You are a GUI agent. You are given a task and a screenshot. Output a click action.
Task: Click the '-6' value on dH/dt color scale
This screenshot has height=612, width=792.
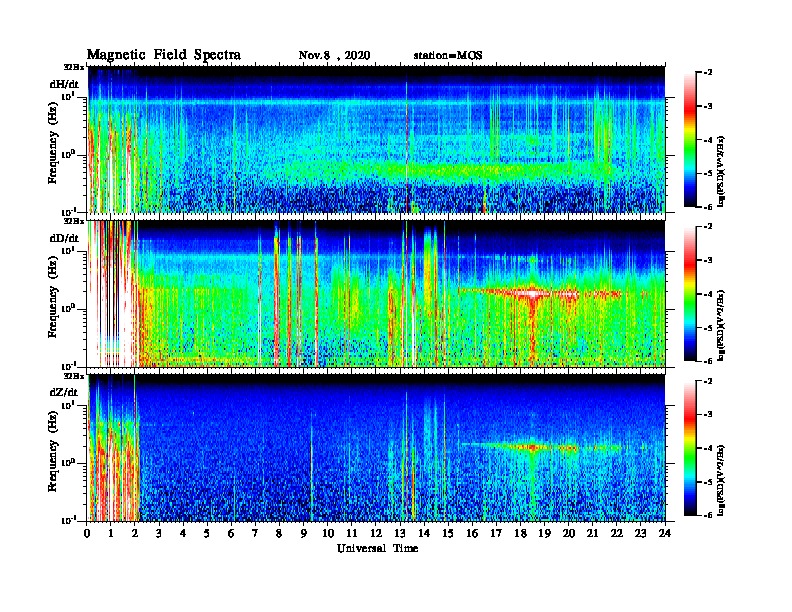tap(708, 207)
